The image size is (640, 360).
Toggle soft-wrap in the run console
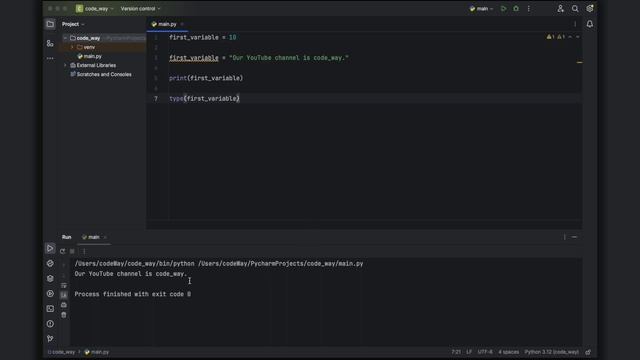click(x=64, y=285)
